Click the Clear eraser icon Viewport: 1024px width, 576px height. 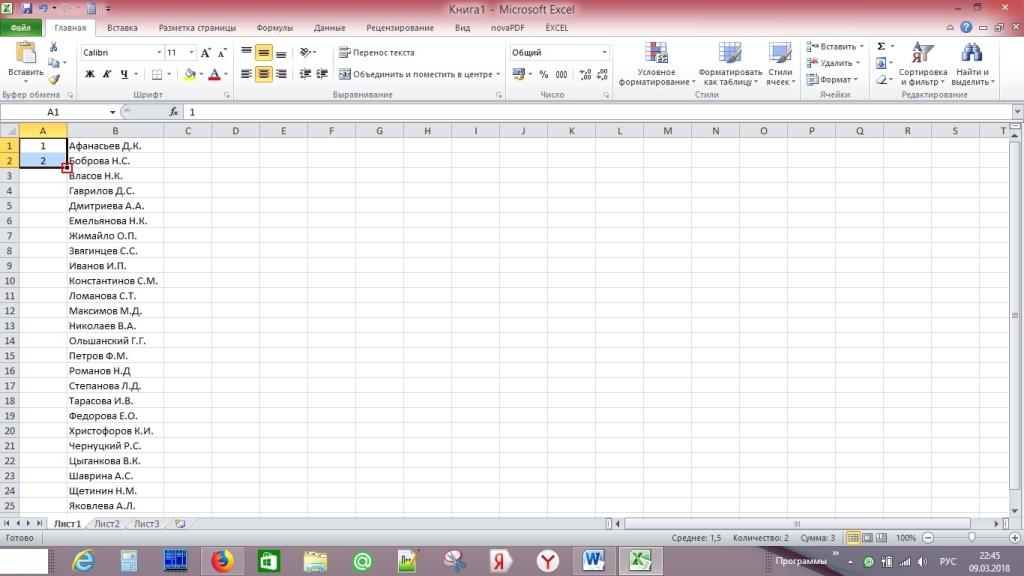(882, 79)
